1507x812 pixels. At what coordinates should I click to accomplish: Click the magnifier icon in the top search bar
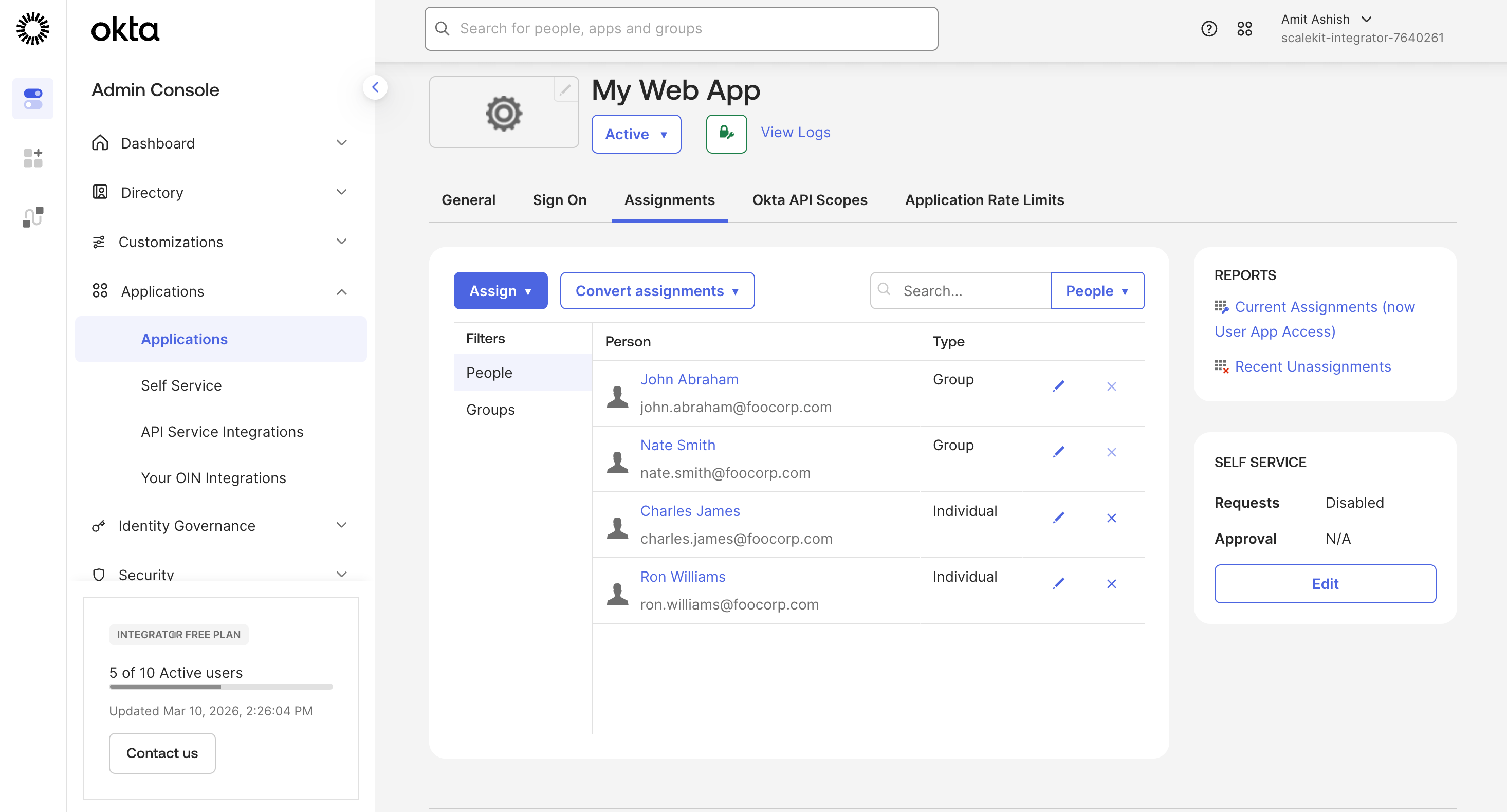coord(442,28)
